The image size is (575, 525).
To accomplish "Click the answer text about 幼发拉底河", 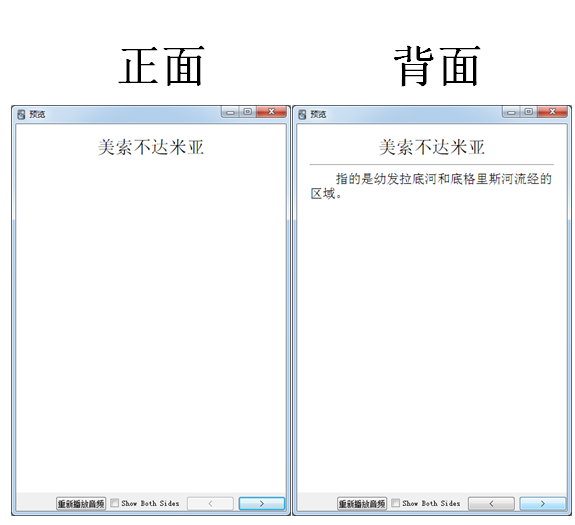I will coord(431,186).
